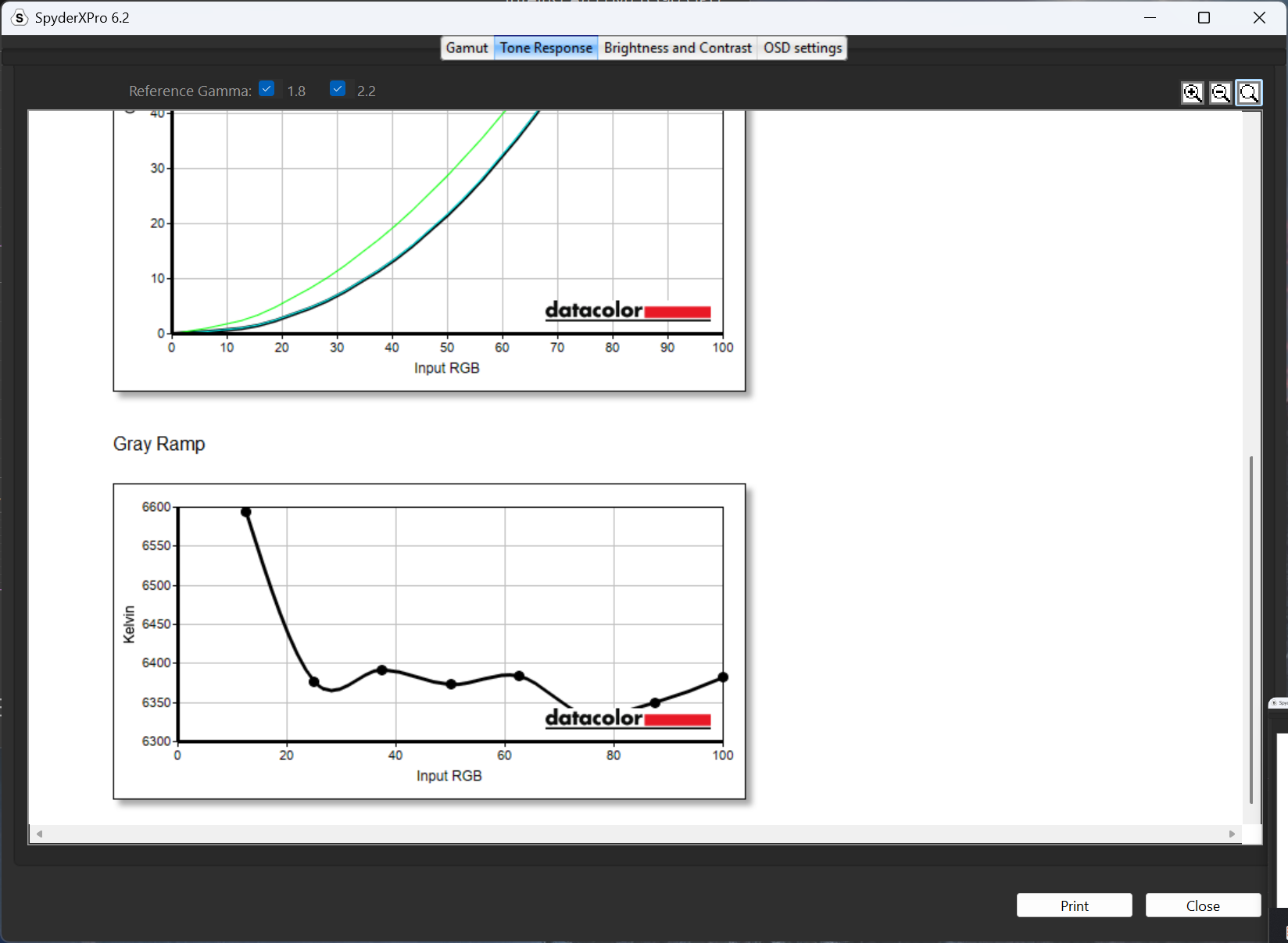Click the Input RGB label under gamma chart

click(x=447, y=368)
